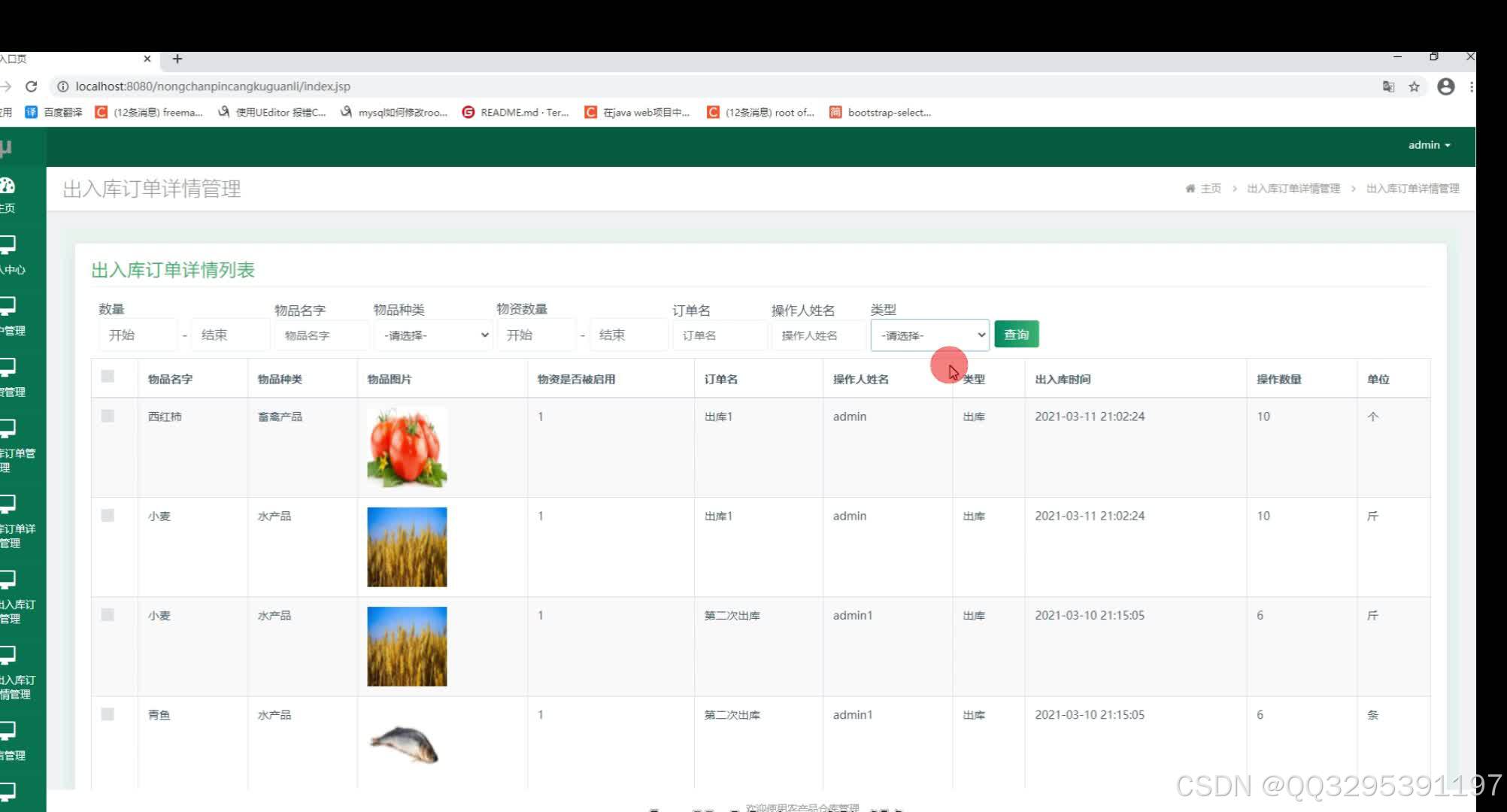Open 用户管理 monitor icon in sidebar
The width and height of the screenshot is (1507, 812).
[8, 306]
